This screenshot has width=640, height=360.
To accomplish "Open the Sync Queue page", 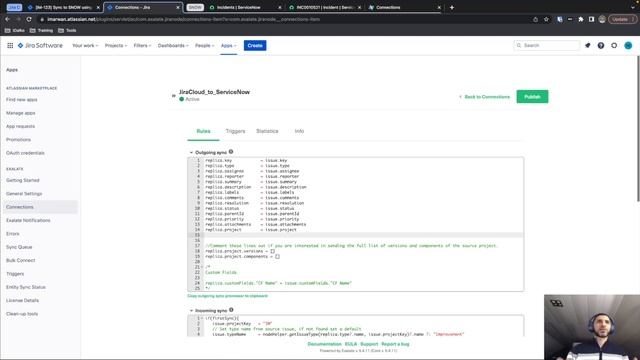I will (19, 247).
